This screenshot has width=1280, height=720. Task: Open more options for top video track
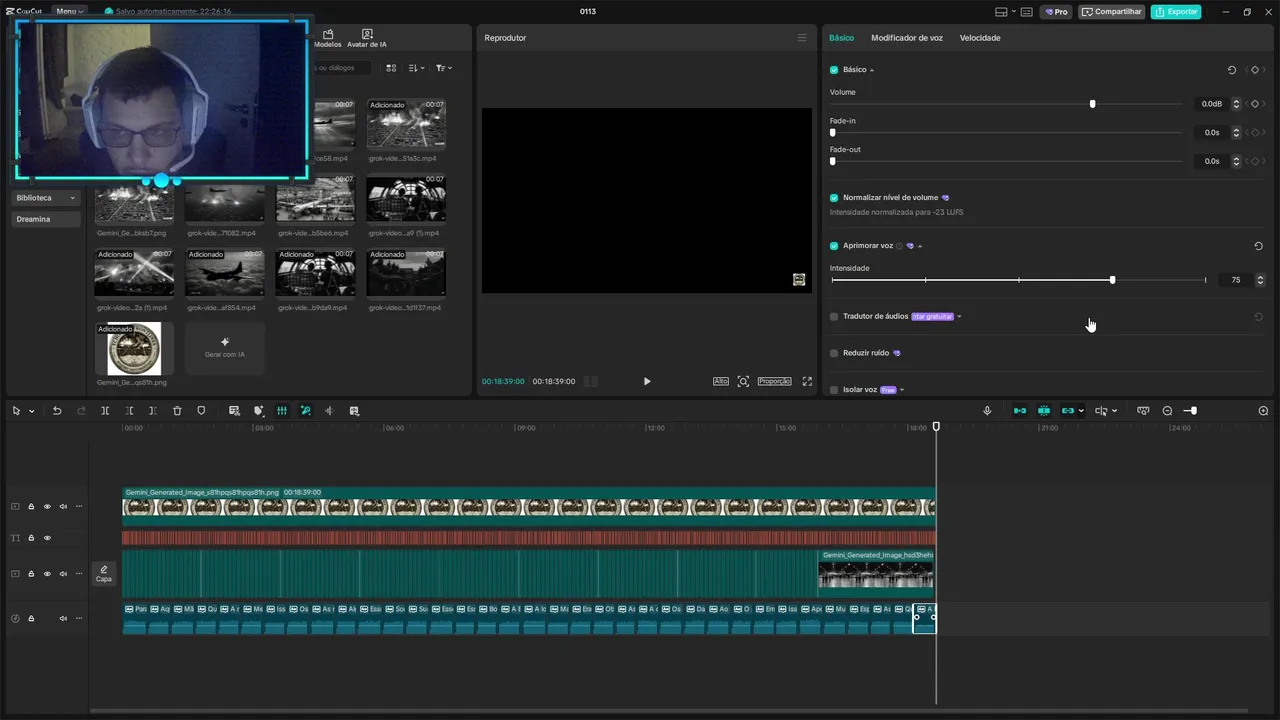coord(79,507)
